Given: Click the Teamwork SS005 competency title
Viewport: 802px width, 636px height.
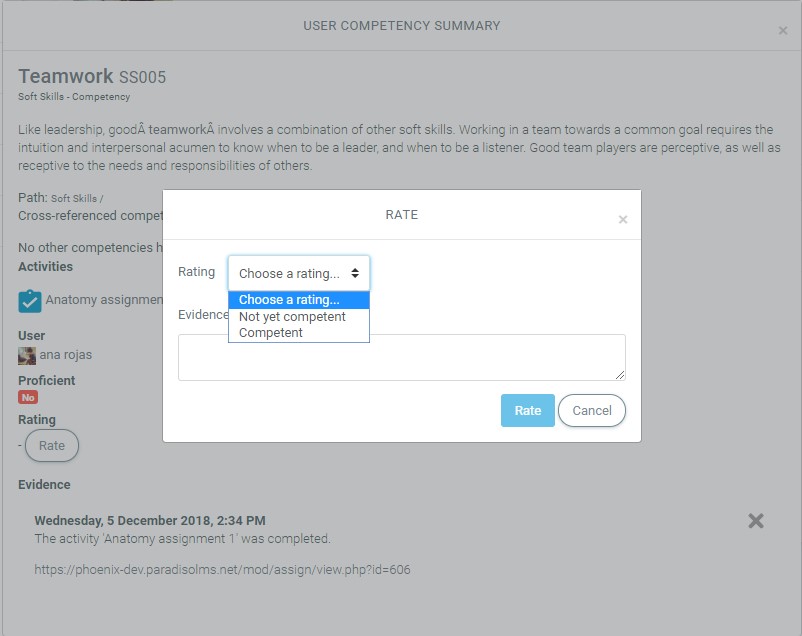Looking at the screenshot, I should 92,77.
